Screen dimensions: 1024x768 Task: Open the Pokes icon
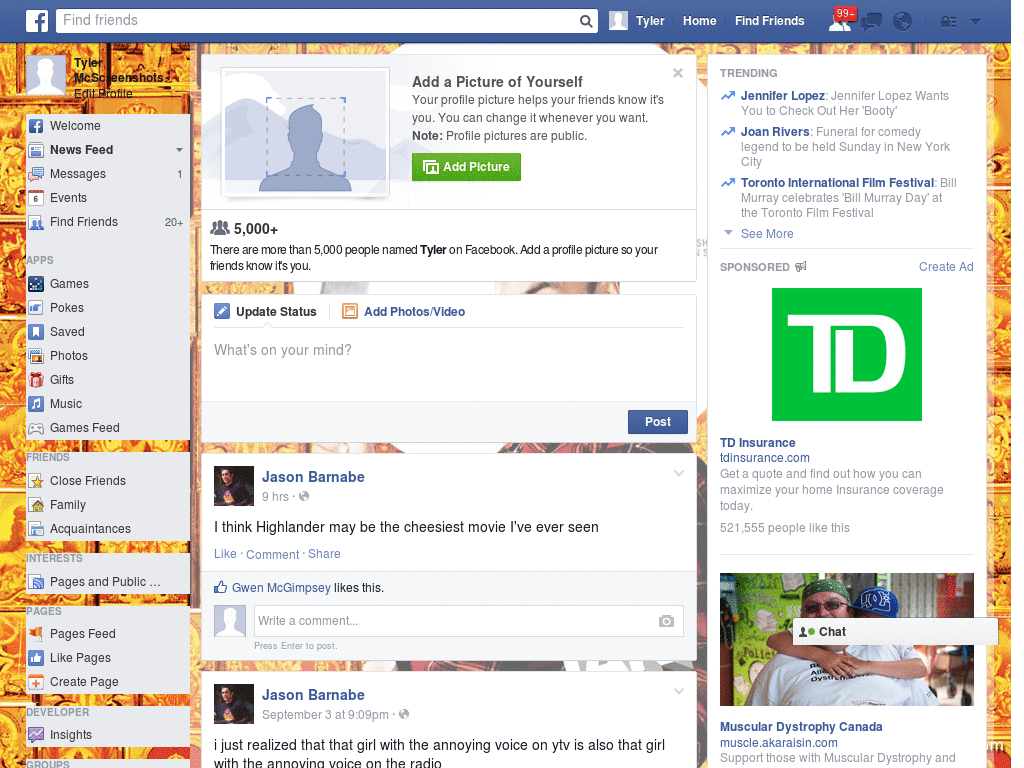pyautogui.click(x=36, y=308)
